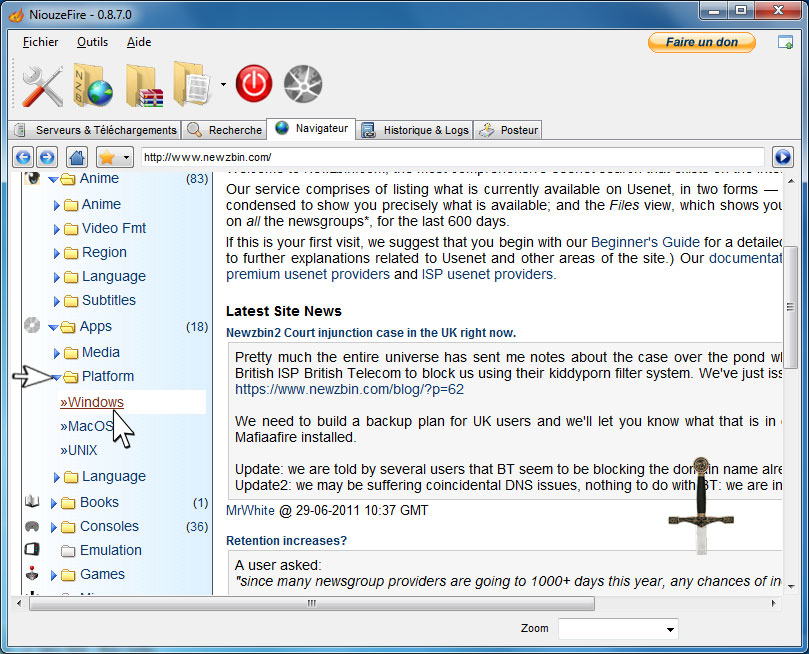The width and height of the screenshot is (809, 654).
Task: Click the grey spinning wheel icon
Action: (303, 84)
